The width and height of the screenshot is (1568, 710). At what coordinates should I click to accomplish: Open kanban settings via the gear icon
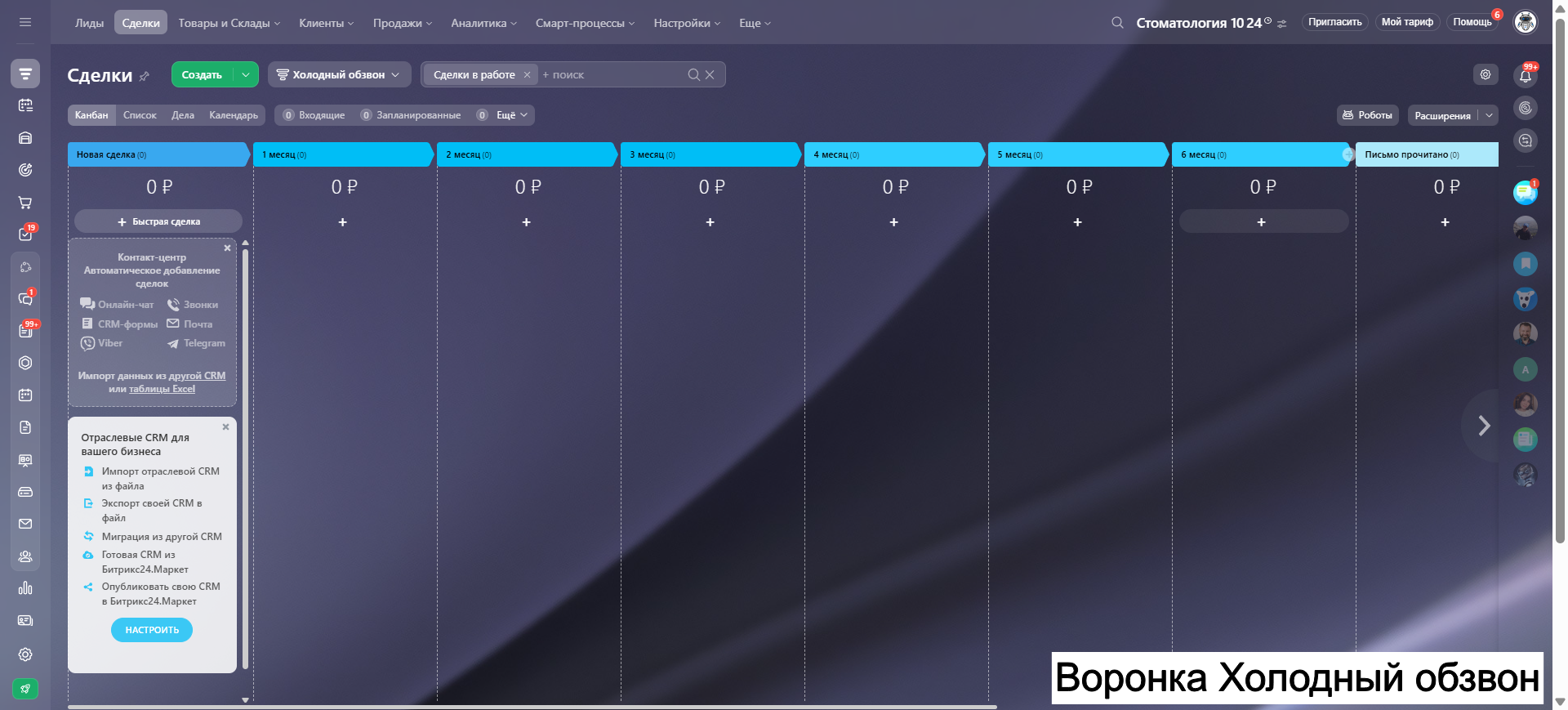1486,74
